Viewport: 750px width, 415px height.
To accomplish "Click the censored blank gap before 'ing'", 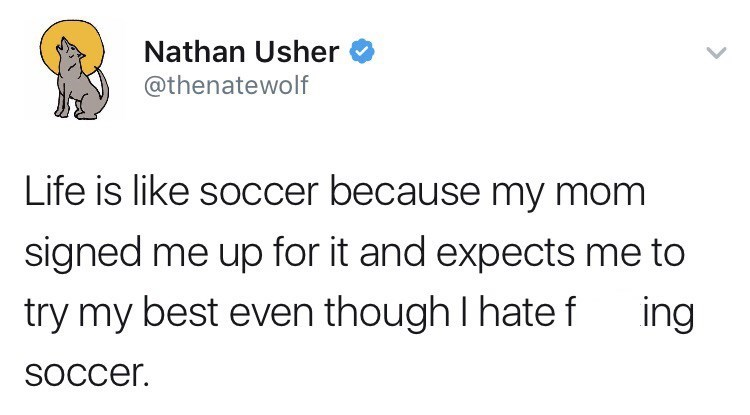I will (x=607, y=313).
